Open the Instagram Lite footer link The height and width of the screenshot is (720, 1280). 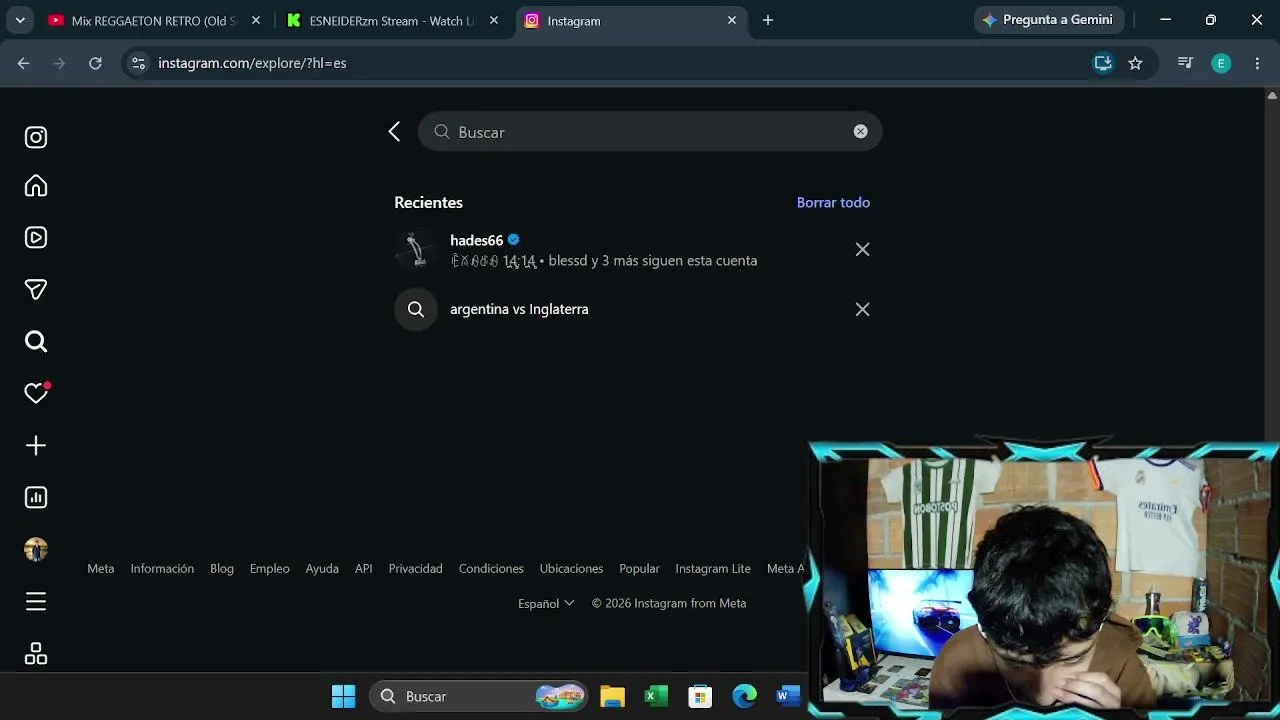[713, 569]
